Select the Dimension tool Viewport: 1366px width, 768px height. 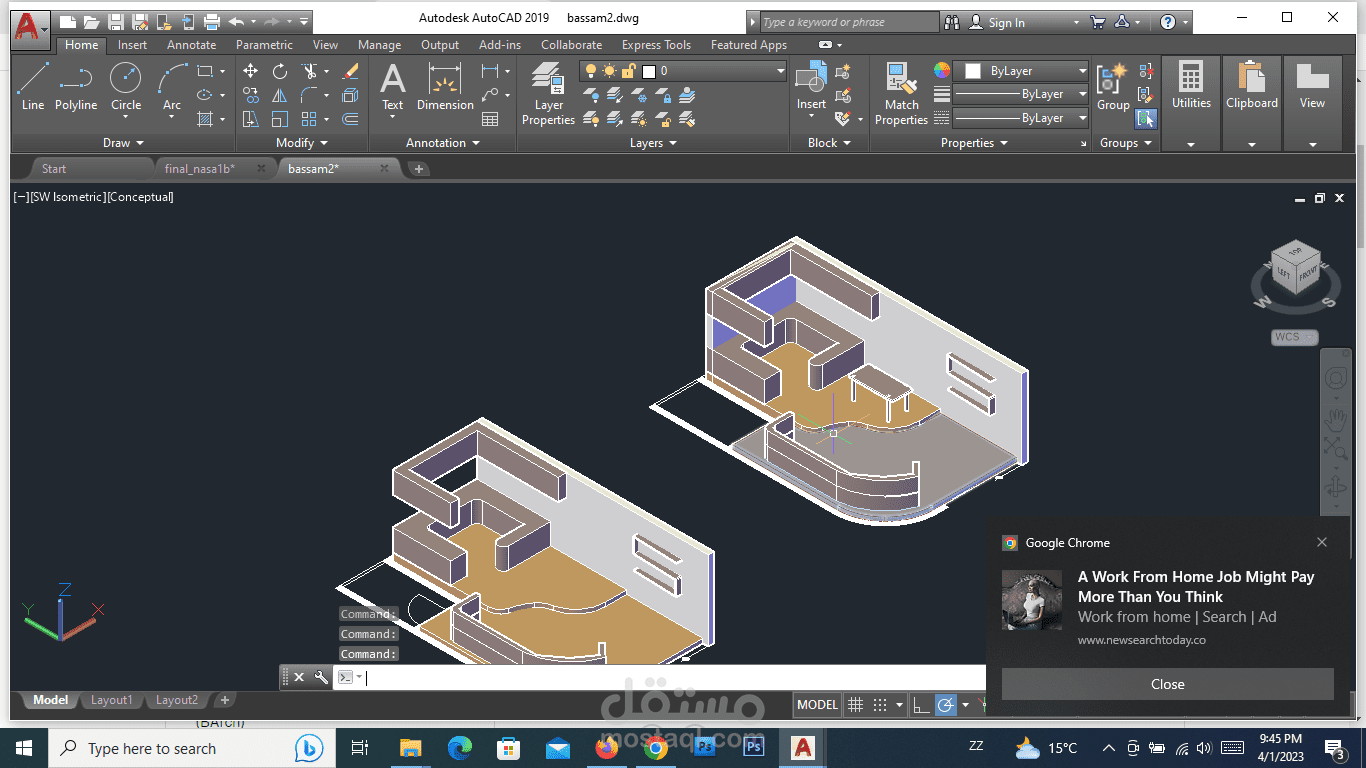point(445,86)
